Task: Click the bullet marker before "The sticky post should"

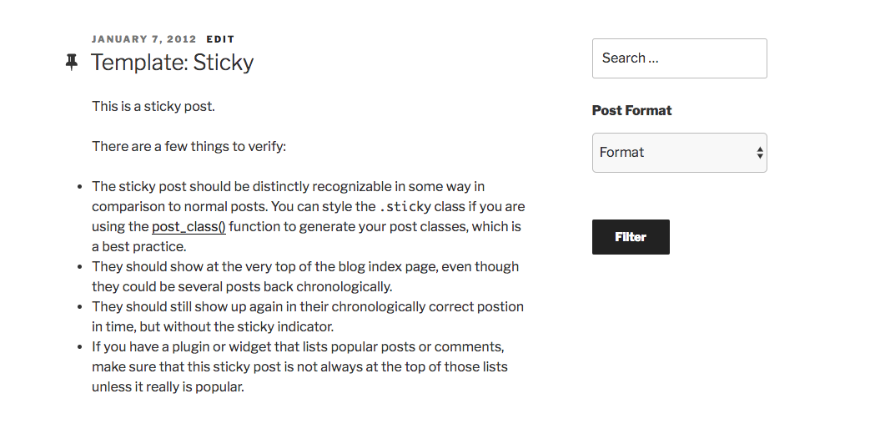Action: tap(79, 186)
